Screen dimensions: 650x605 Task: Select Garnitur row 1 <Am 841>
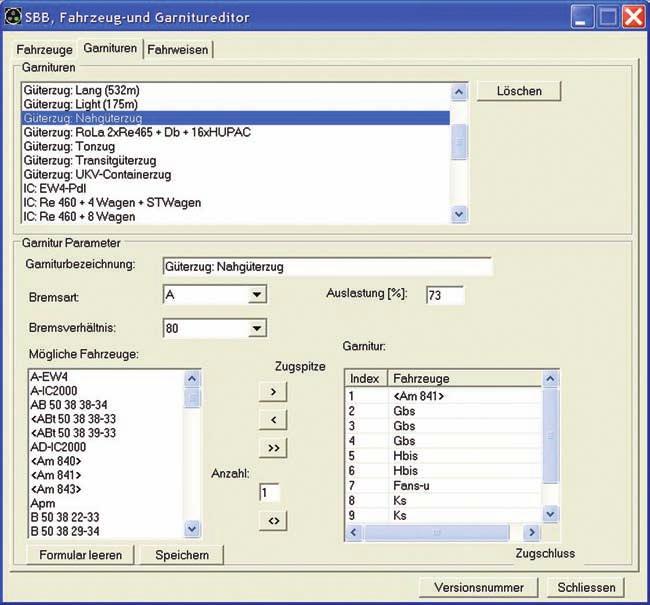pyautogui.click(x=444, y=396)
